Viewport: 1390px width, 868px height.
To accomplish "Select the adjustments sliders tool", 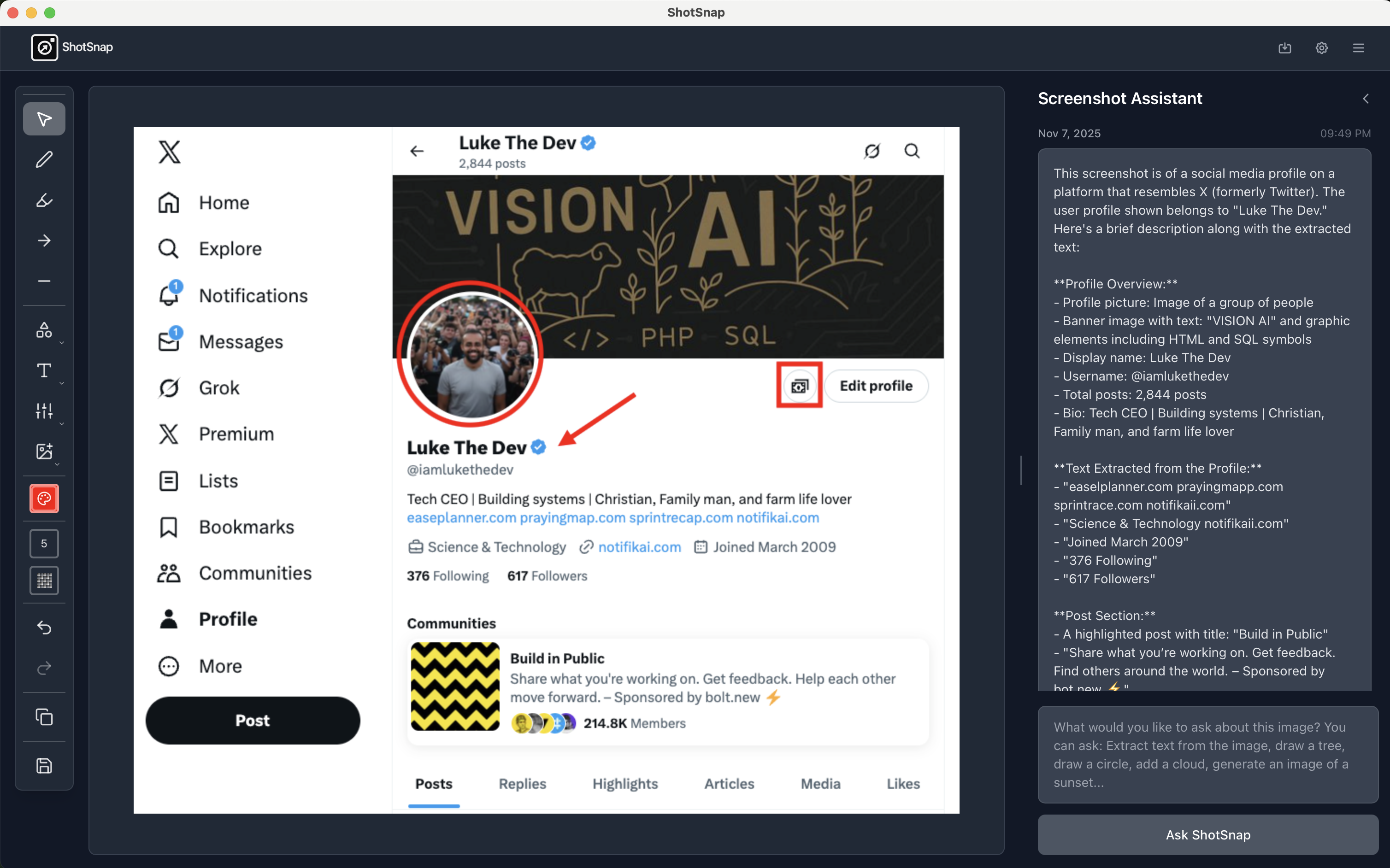I will (x=44, y=411).
